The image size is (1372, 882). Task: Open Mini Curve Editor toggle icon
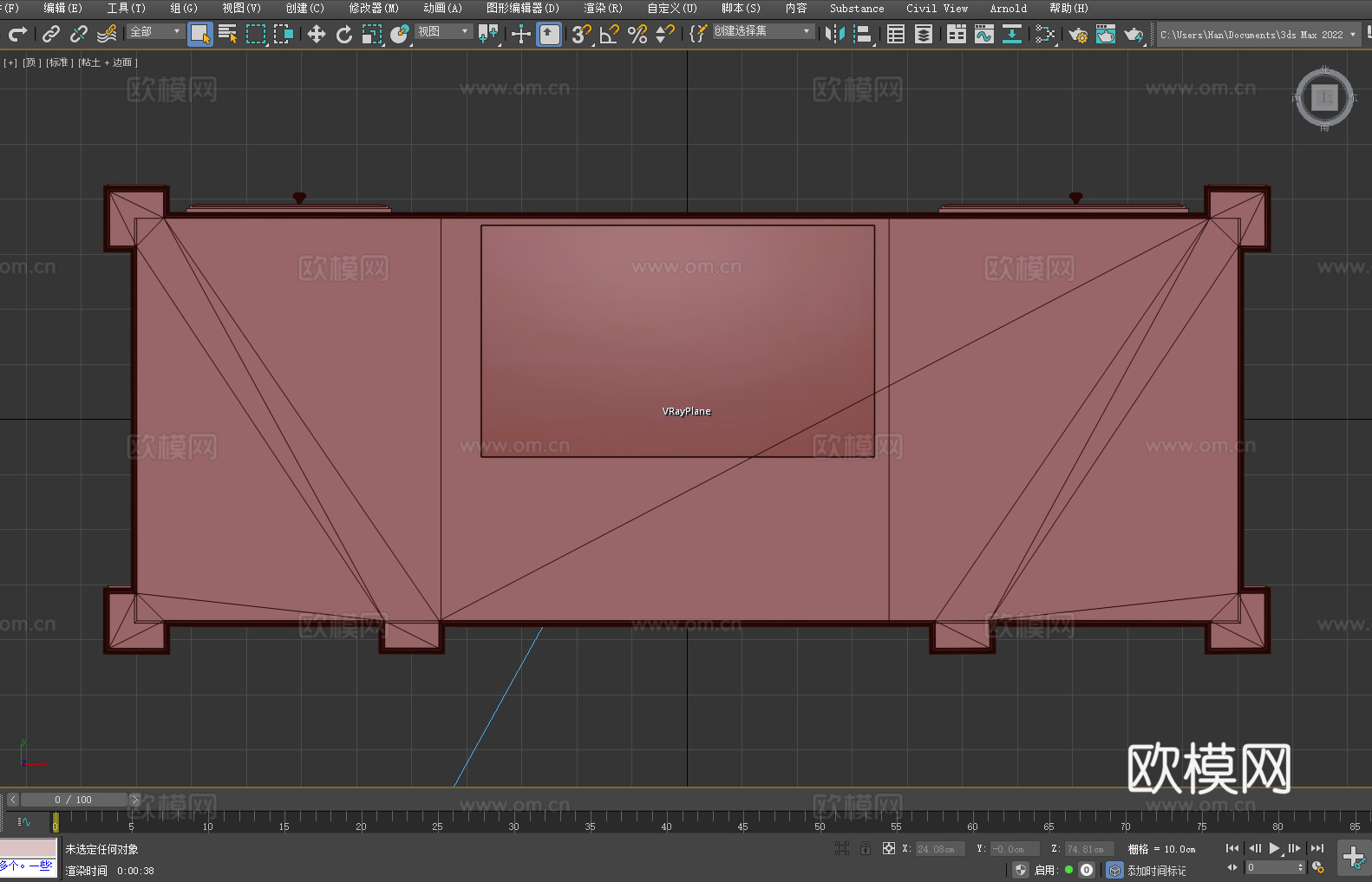[x=24, y=821]
